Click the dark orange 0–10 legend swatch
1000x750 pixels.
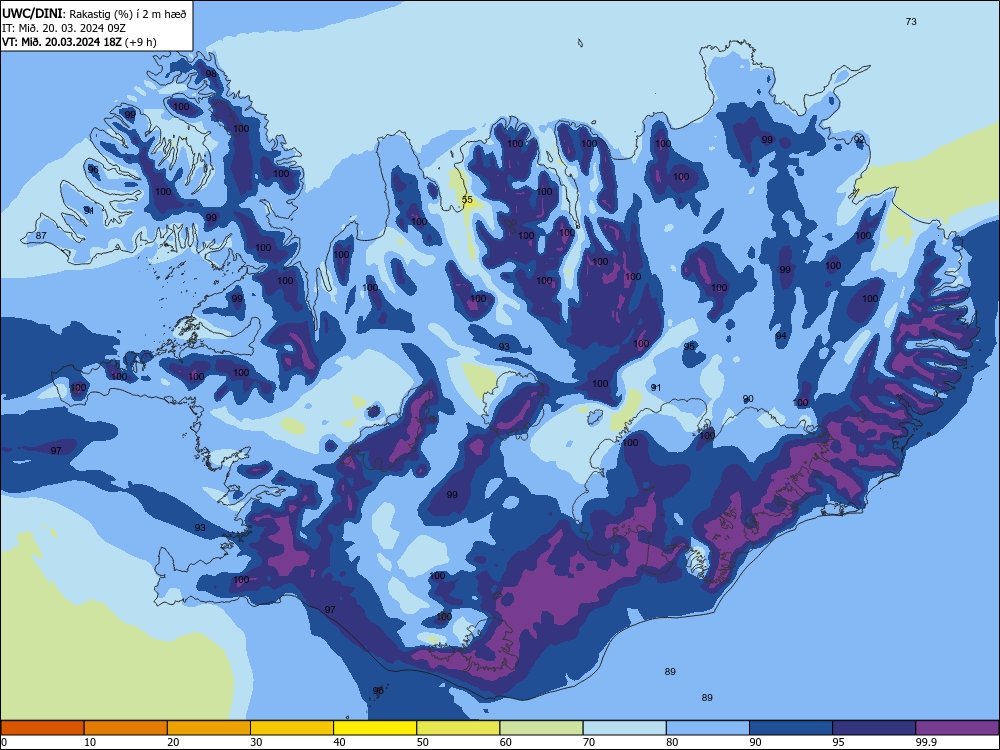42,728
